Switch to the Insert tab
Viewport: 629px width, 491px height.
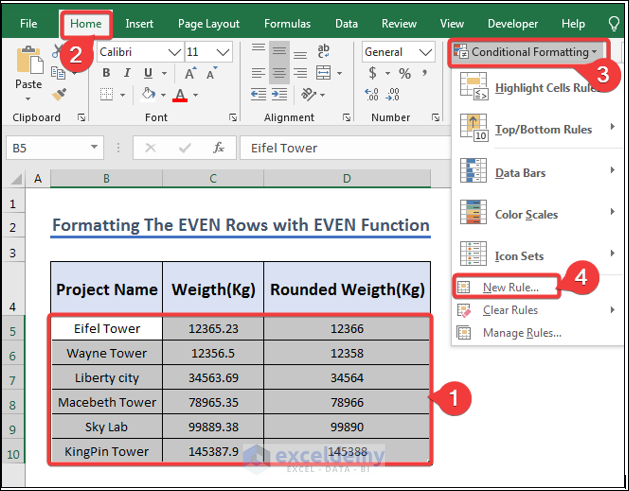click(139, 24)
